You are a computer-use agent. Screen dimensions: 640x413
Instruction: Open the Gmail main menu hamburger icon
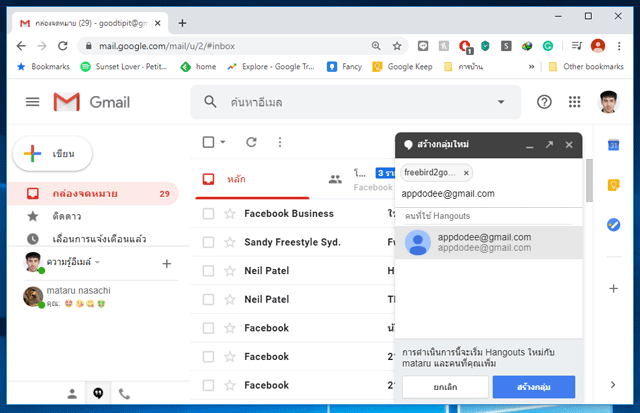[33, 102]
